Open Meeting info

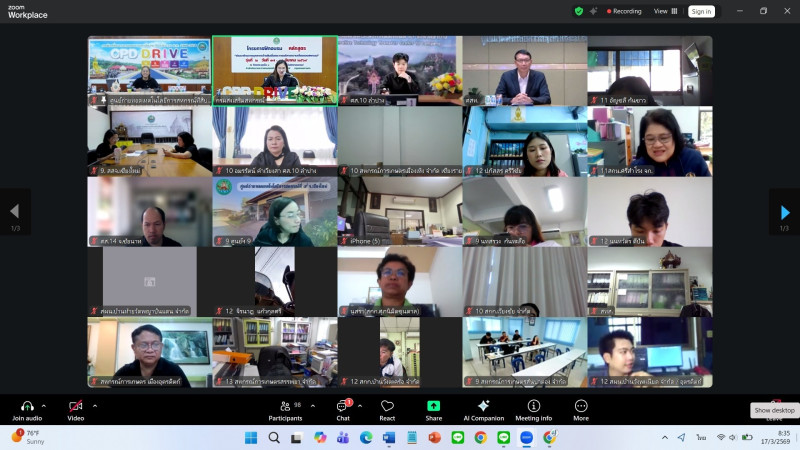(533, 406)
